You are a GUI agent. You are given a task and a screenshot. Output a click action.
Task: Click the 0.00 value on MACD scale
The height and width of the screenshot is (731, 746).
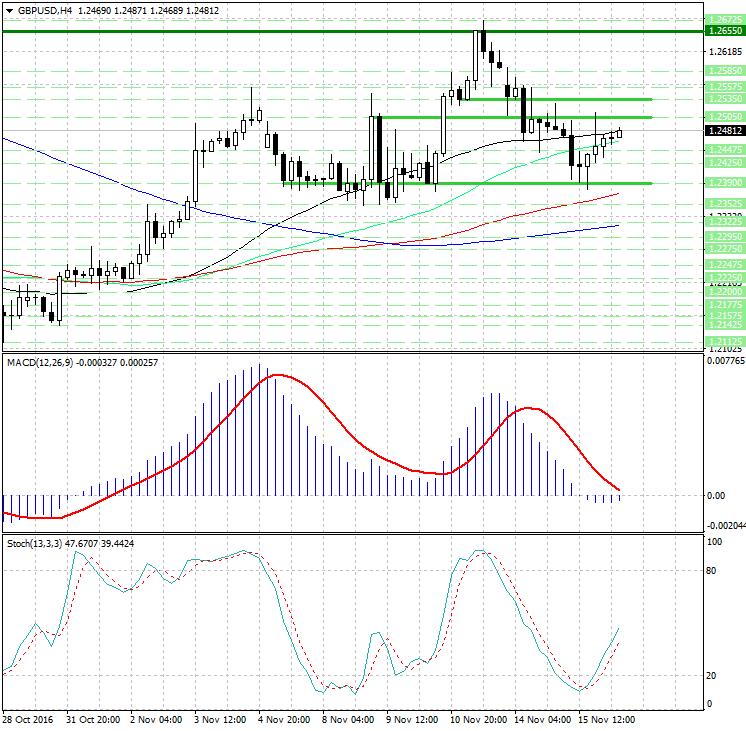(716, 496)
